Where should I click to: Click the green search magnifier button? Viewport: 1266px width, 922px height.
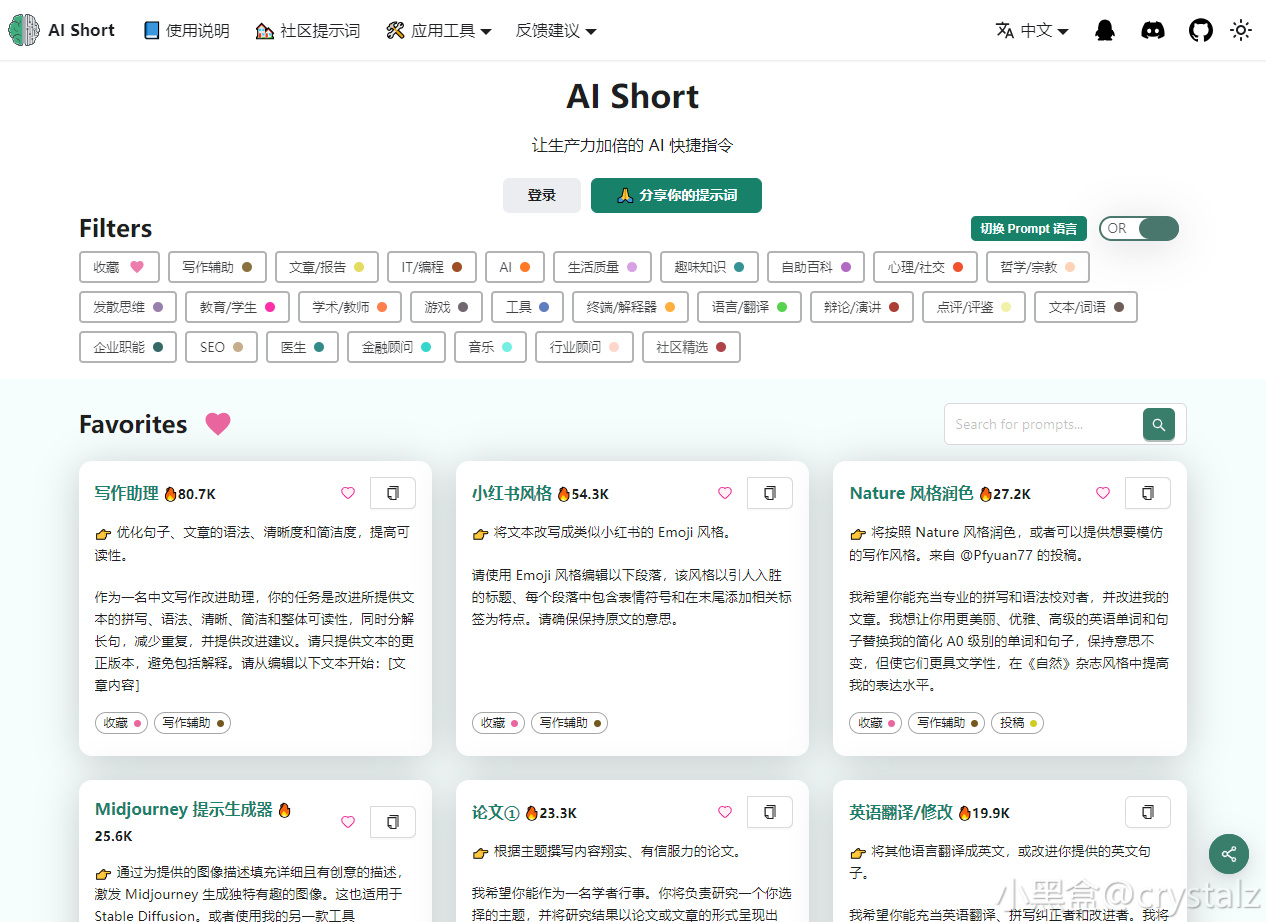tap(1159, 424)
